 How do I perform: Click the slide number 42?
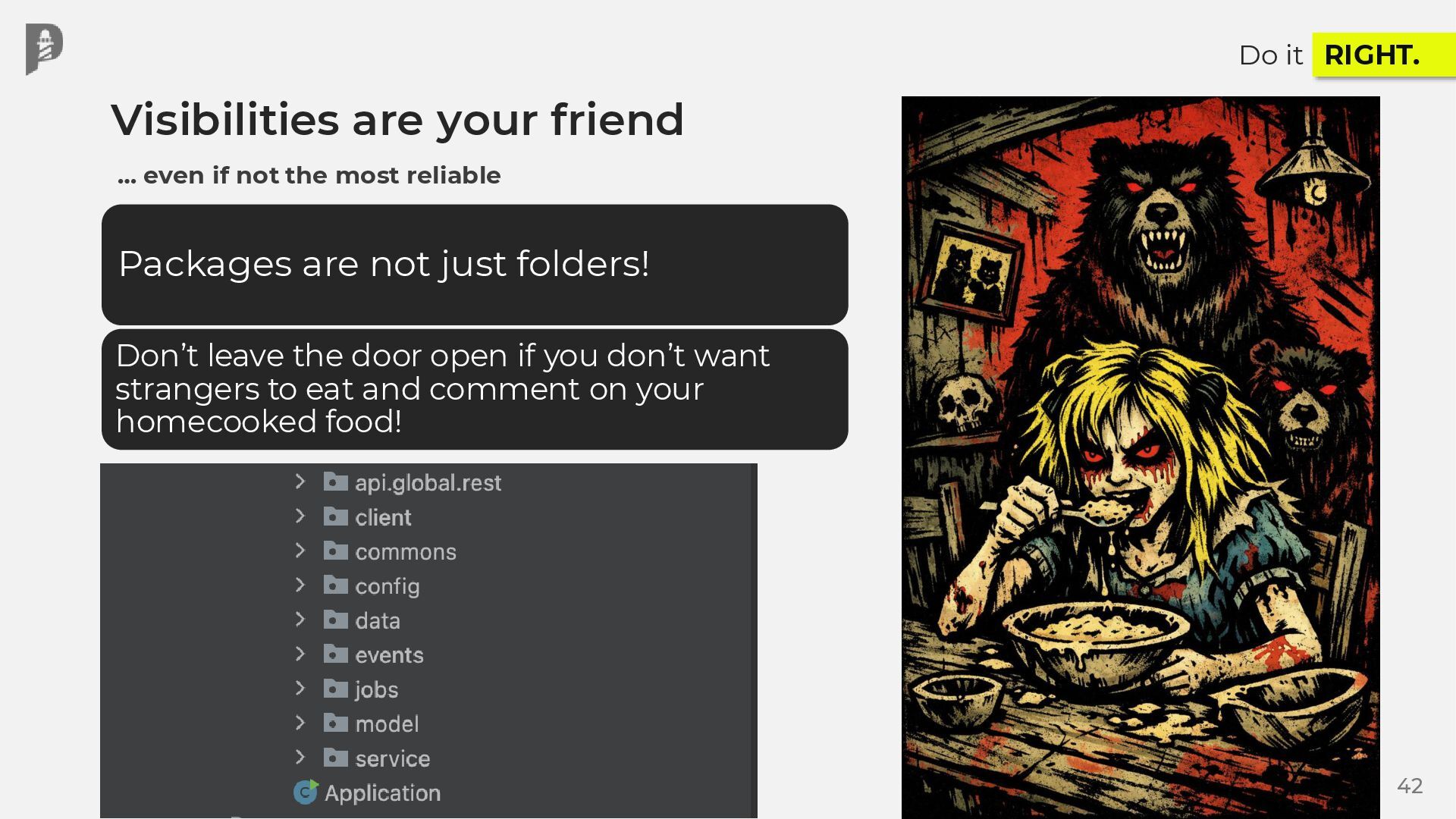coord(1410,786)
